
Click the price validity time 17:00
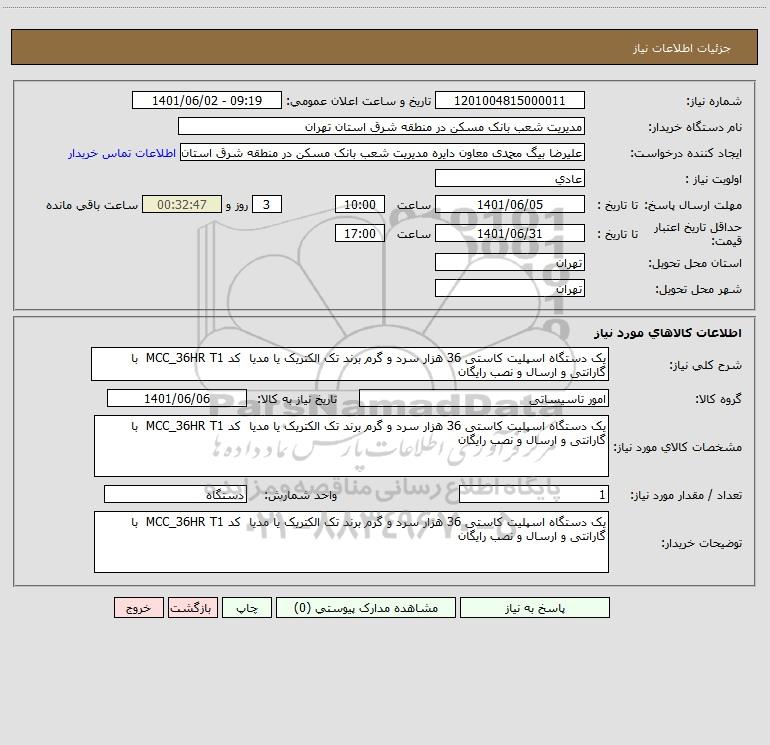359,233
